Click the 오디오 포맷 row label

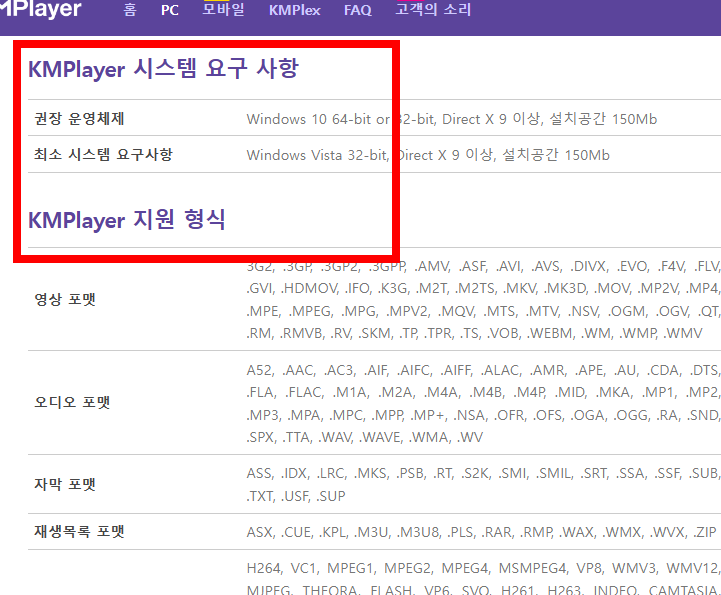[x=72, y=402]
